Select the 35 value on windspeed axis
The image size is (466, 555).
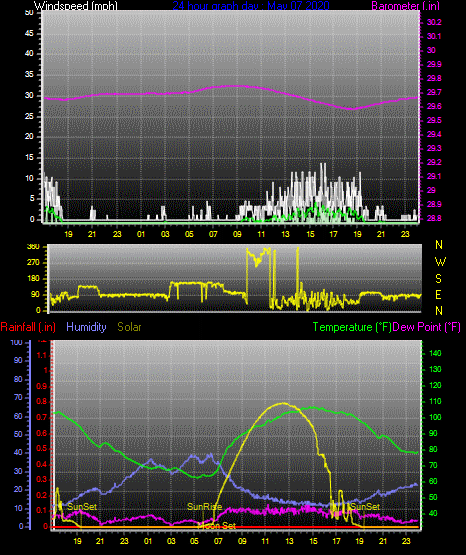pos(29,74)
